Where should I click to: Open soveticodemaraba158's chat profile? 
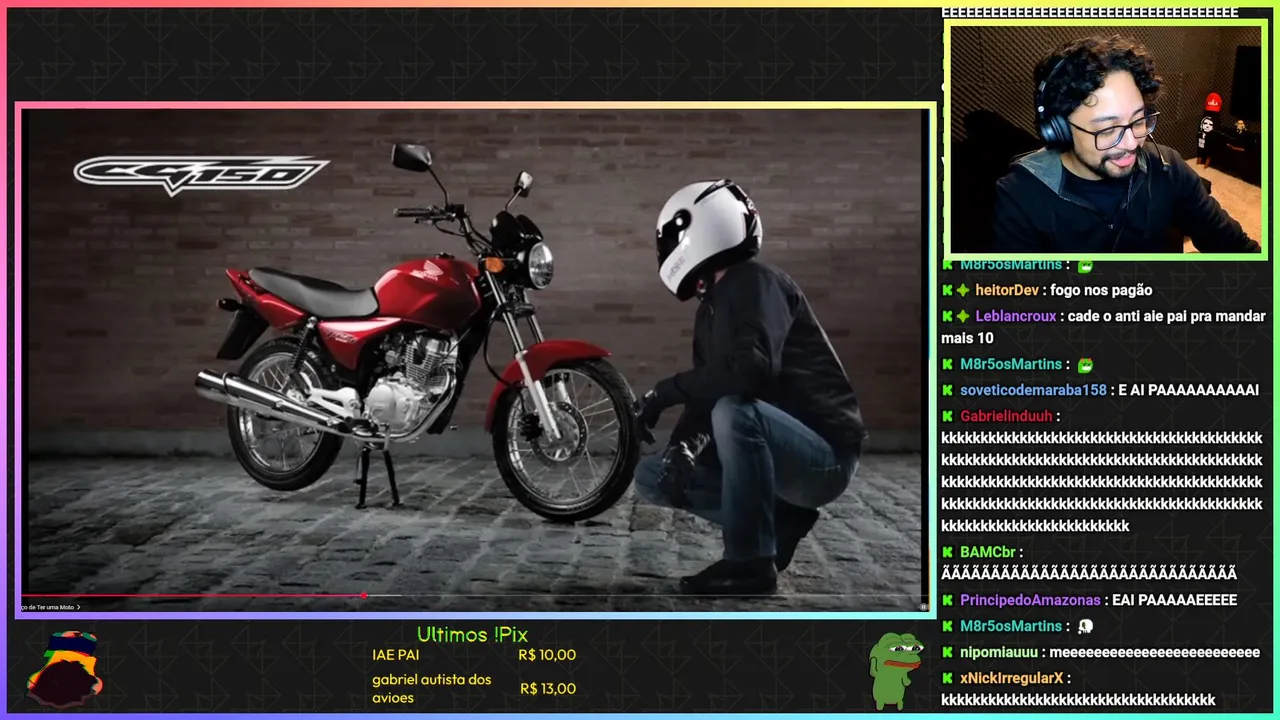1033,390
